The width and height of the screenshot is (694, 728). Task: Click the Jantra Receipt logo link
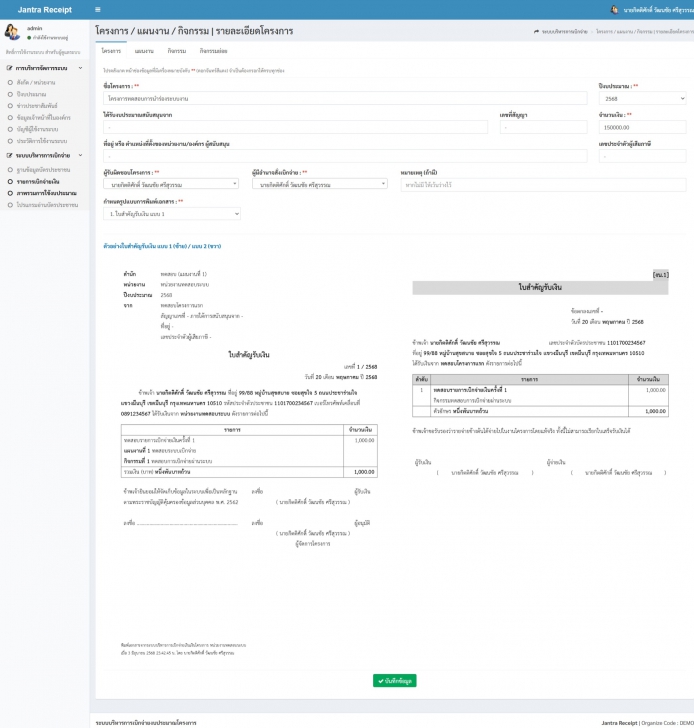point(45,10)
